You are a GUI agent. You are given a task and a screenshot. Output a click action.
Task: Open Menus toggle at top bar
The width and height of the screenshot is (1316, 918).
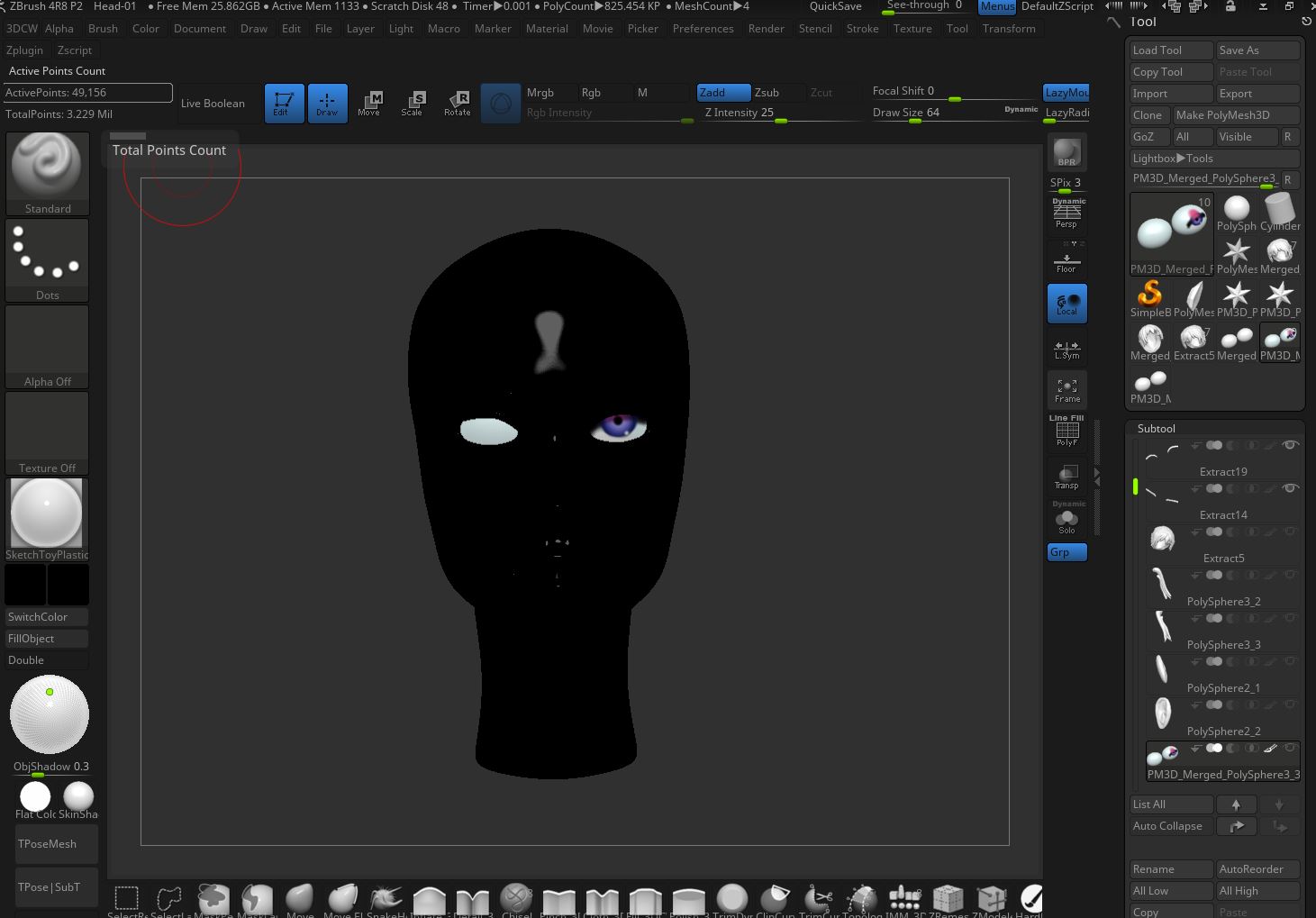point(997,6)
